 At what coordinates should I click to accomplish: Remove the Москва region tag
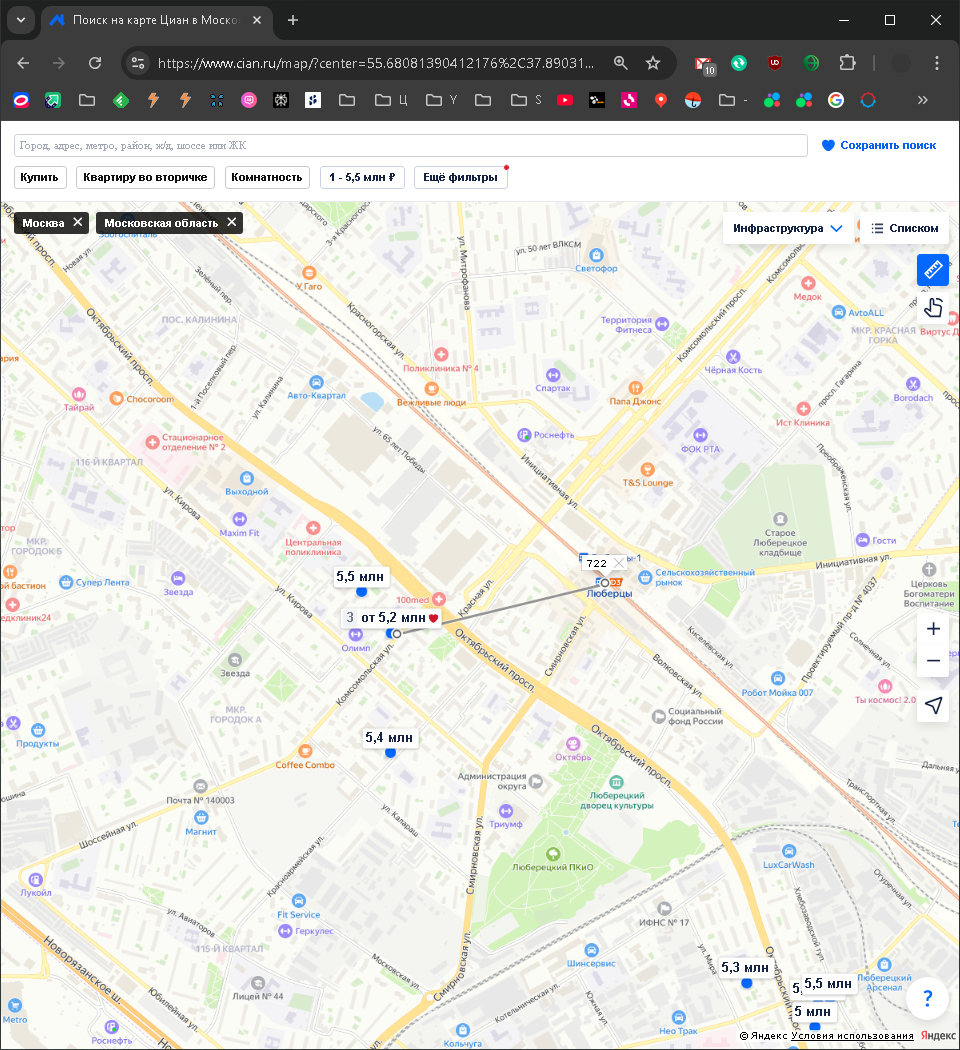tap(78, 222)
